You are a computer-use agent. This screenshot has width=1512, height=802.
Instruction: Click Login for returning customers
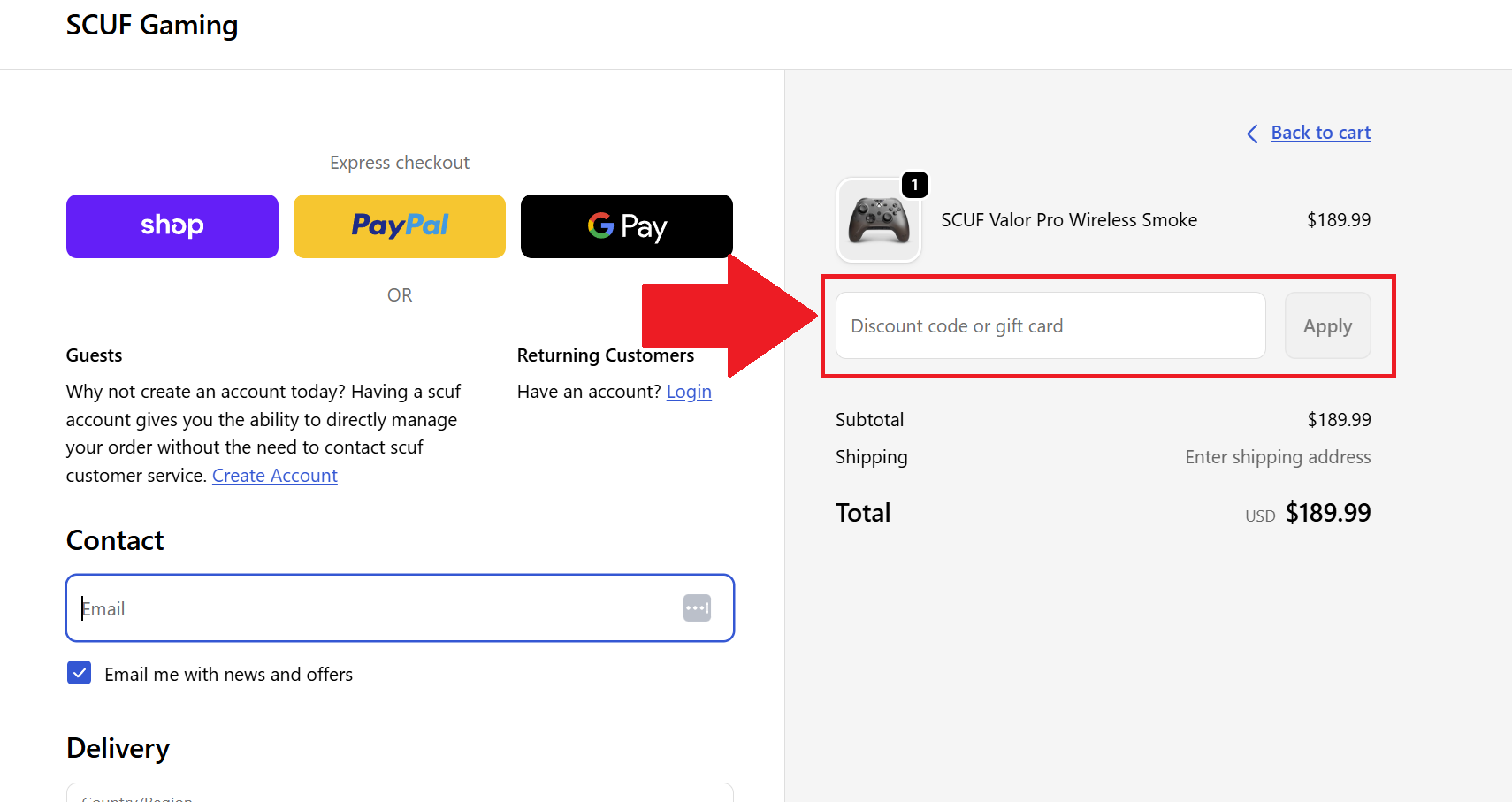tap(689, 391)
